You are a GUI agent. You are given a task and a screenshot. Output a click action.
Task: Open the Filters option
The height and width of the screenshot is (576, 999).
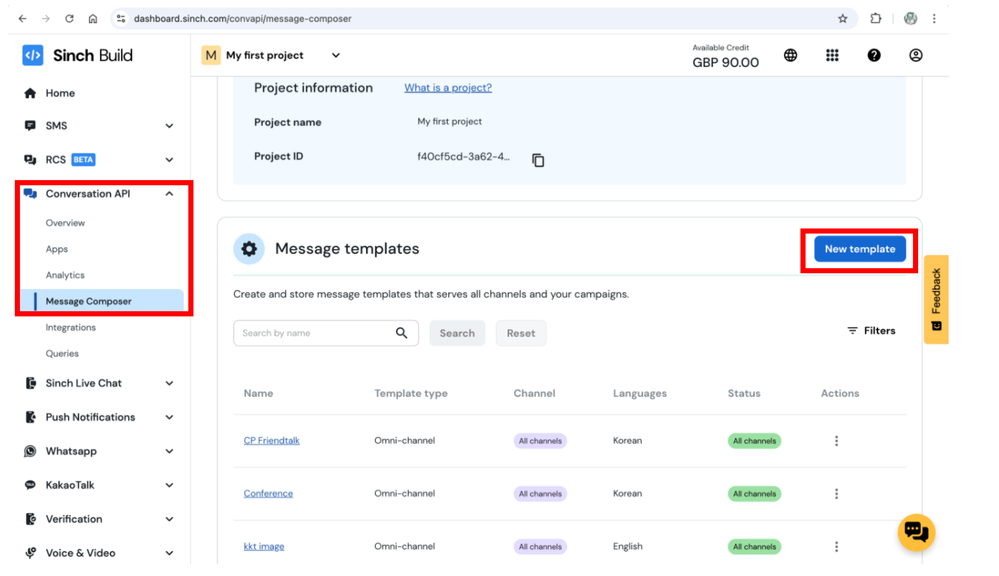[x=871, y=331]
